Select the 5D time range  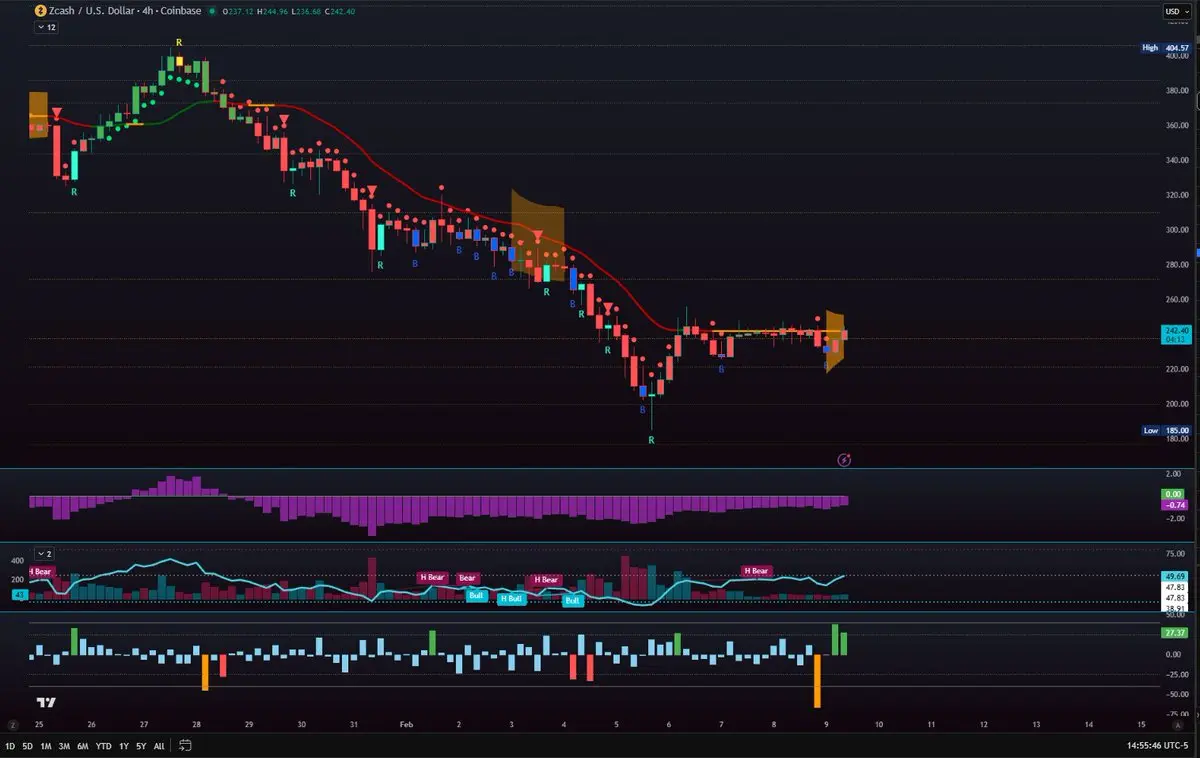[28, 746]
